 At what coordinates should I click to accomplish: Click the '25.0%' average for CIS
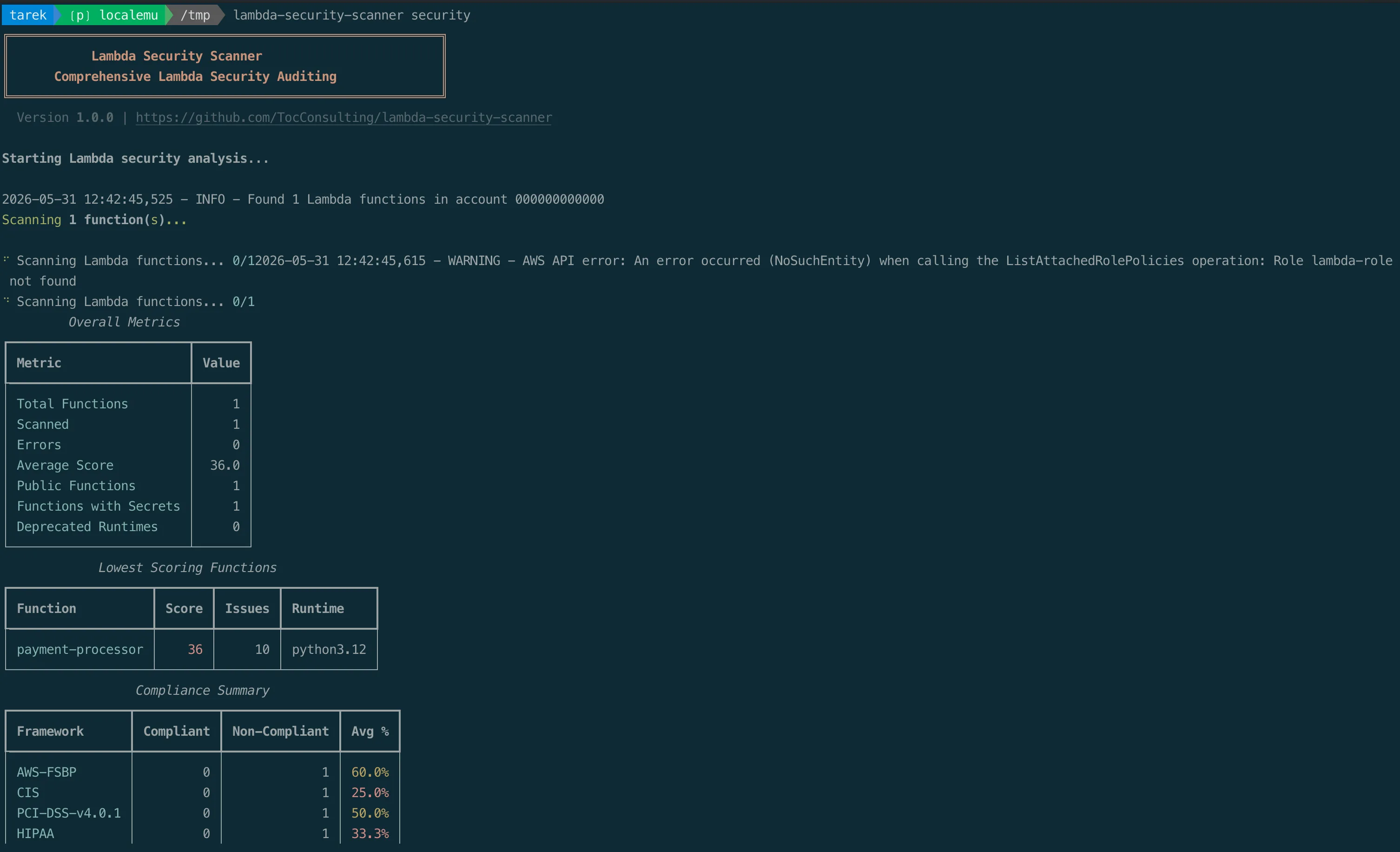(x=370, y=792)
